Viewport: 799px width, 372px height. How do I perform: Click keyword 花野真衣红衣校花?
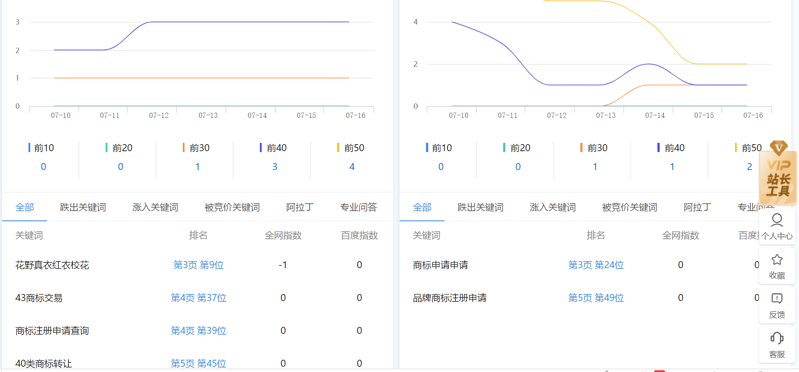pos(52,265)
